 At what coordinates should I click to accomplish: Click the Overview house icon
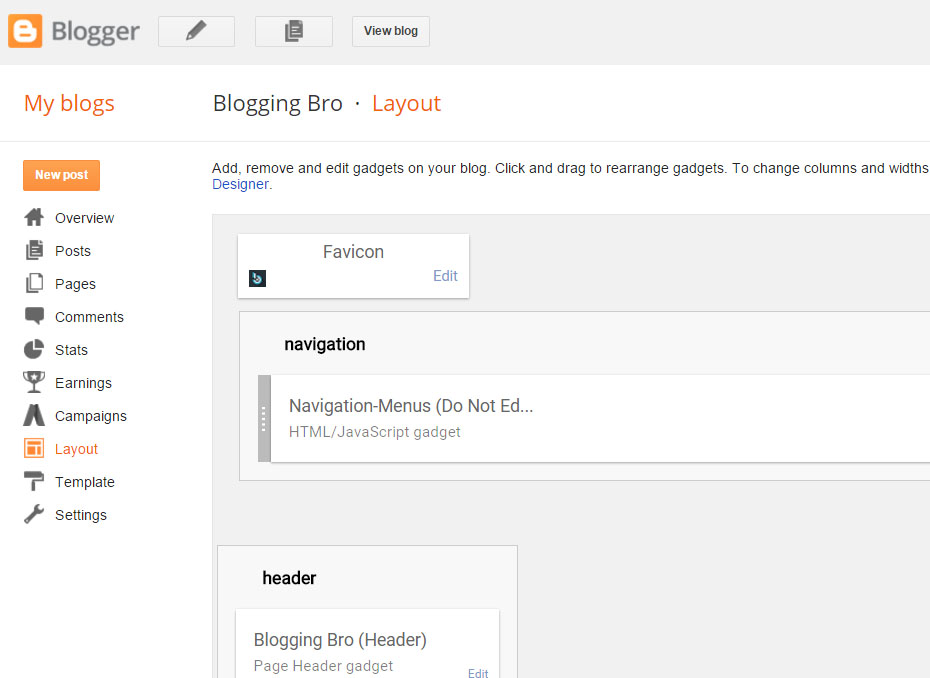tap(34, 218)
